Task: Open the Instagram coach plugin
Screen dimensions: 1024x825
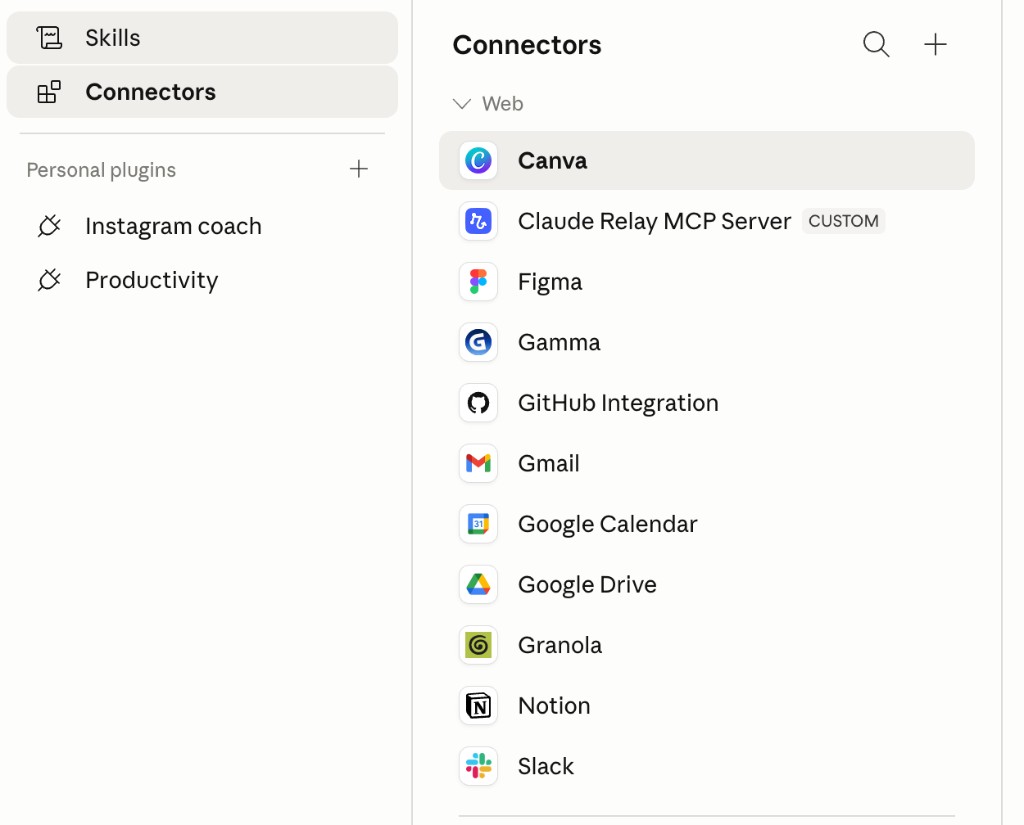Action: pos(173,226)
